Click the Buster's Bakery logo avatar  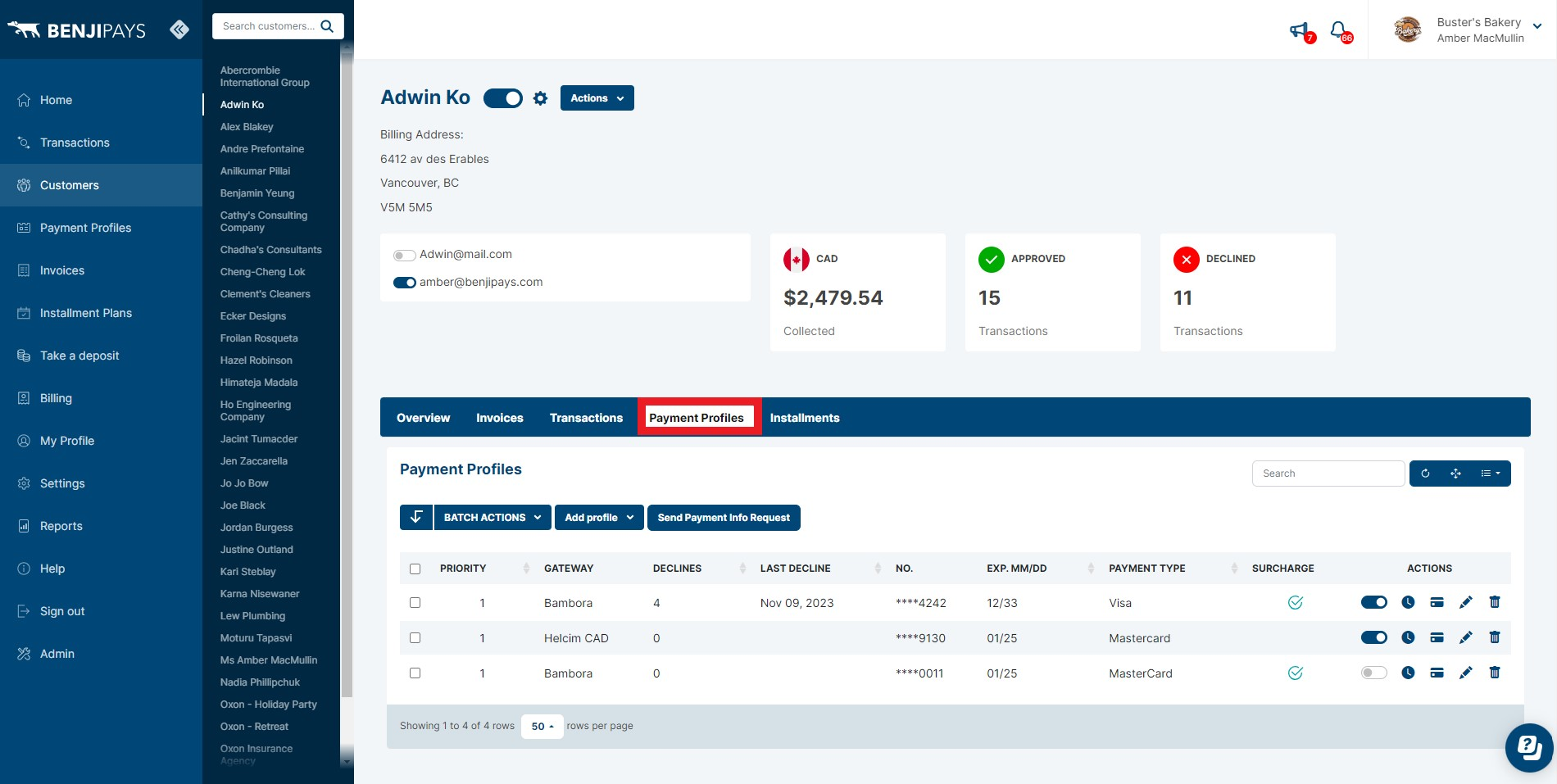point(1408,29)
